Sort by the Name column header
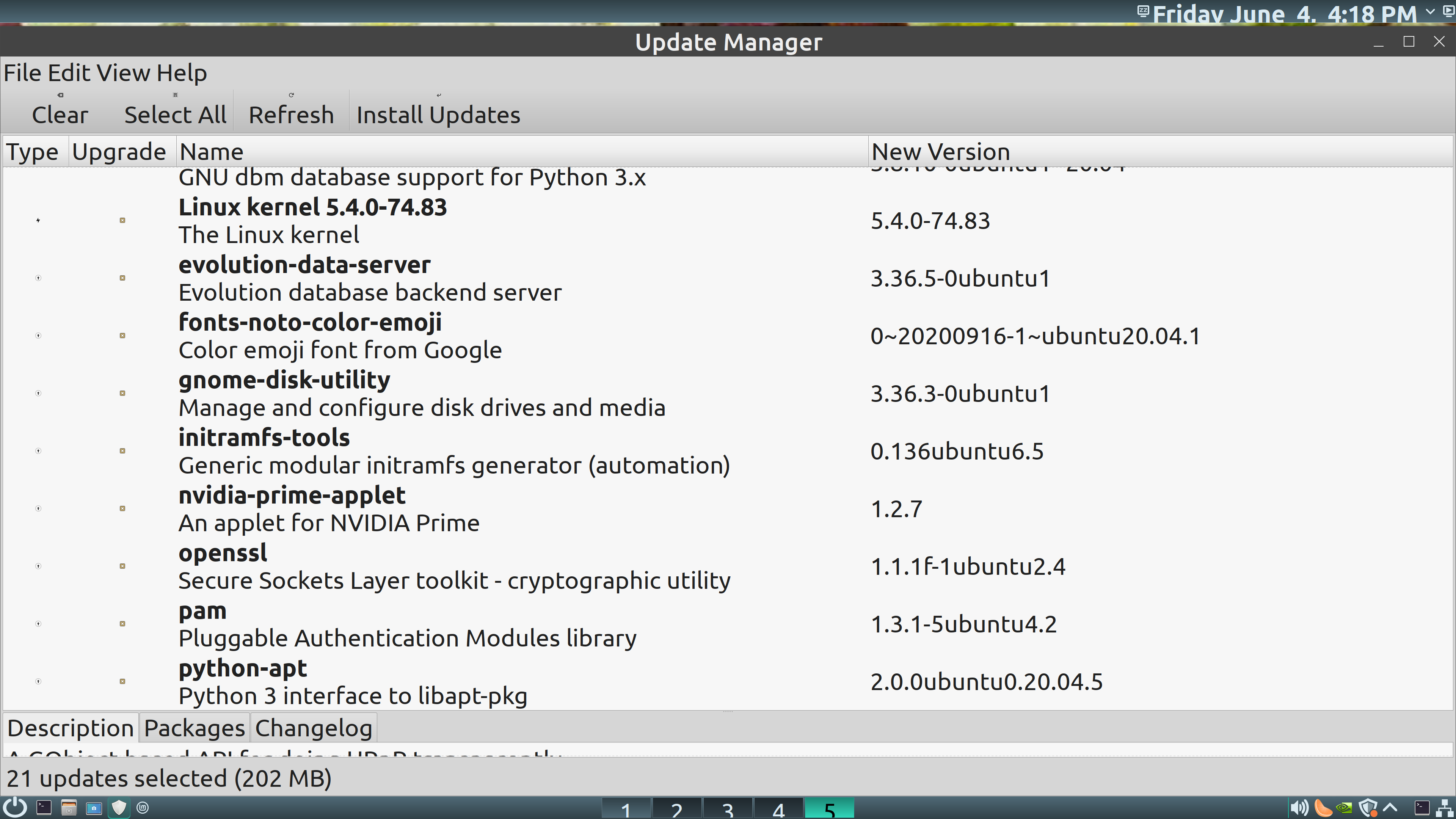This screenshot has width=1456, height=819. point(522,152)
